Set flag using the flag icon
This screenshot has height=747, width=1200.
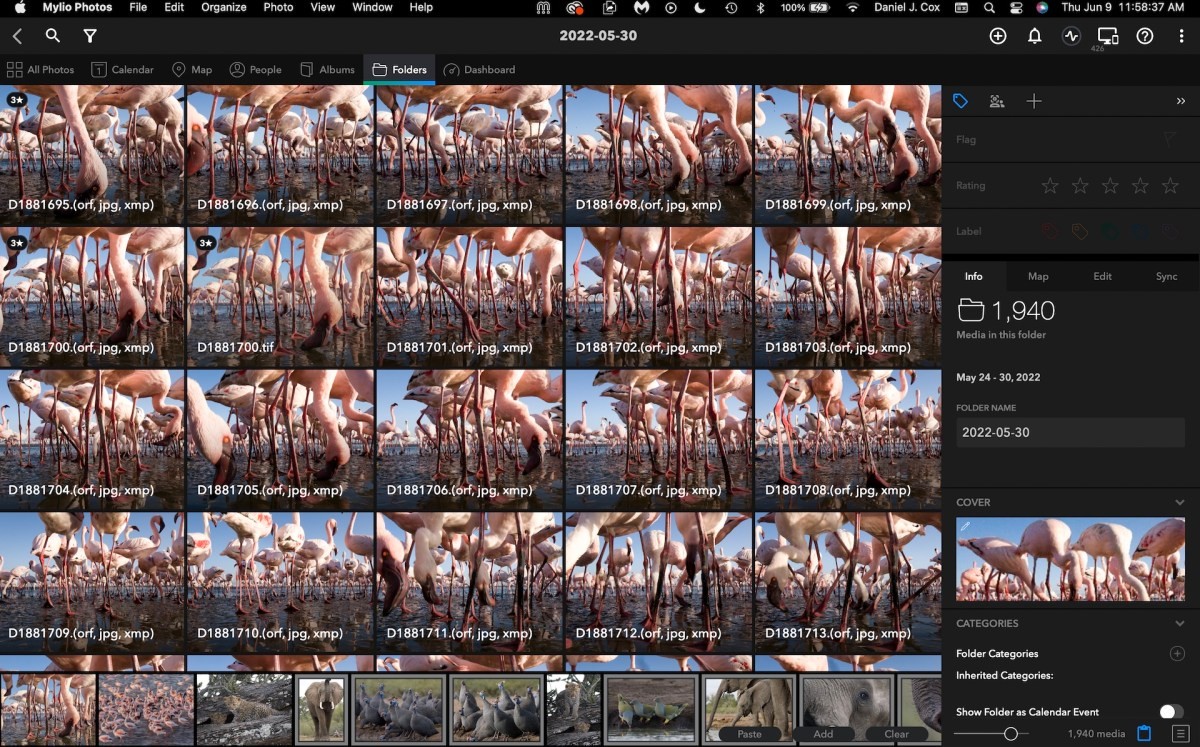[1170, 140]
